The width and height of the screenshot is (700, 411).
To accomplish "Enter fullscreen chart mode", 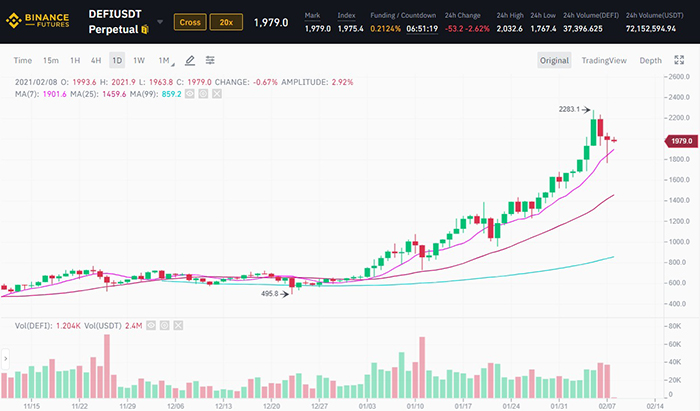I will [679, 60].
